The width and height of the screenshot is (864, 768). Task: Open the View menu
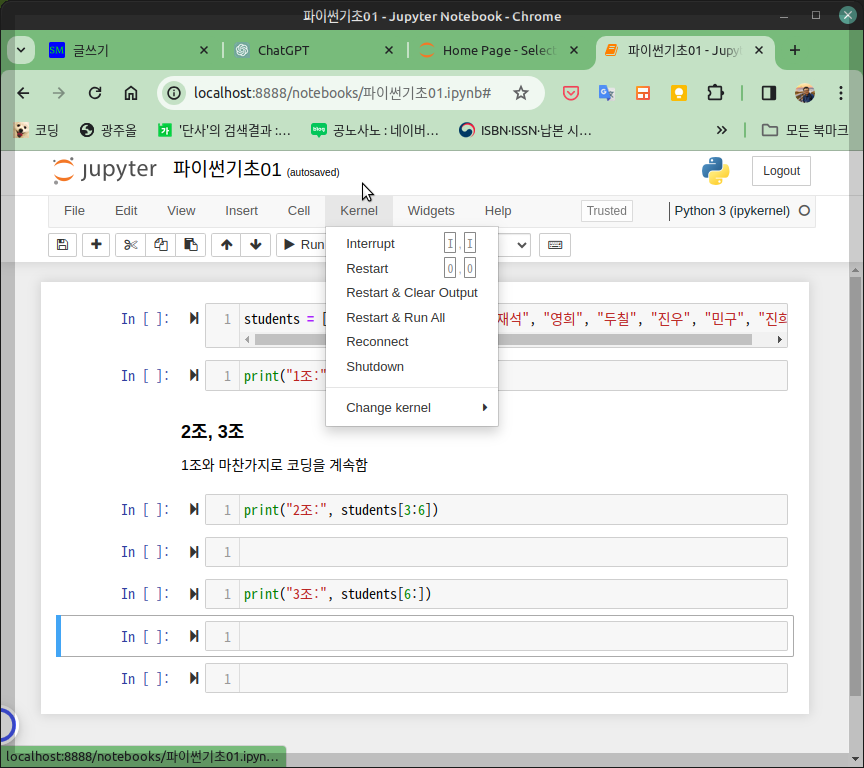tap(181, 210)
